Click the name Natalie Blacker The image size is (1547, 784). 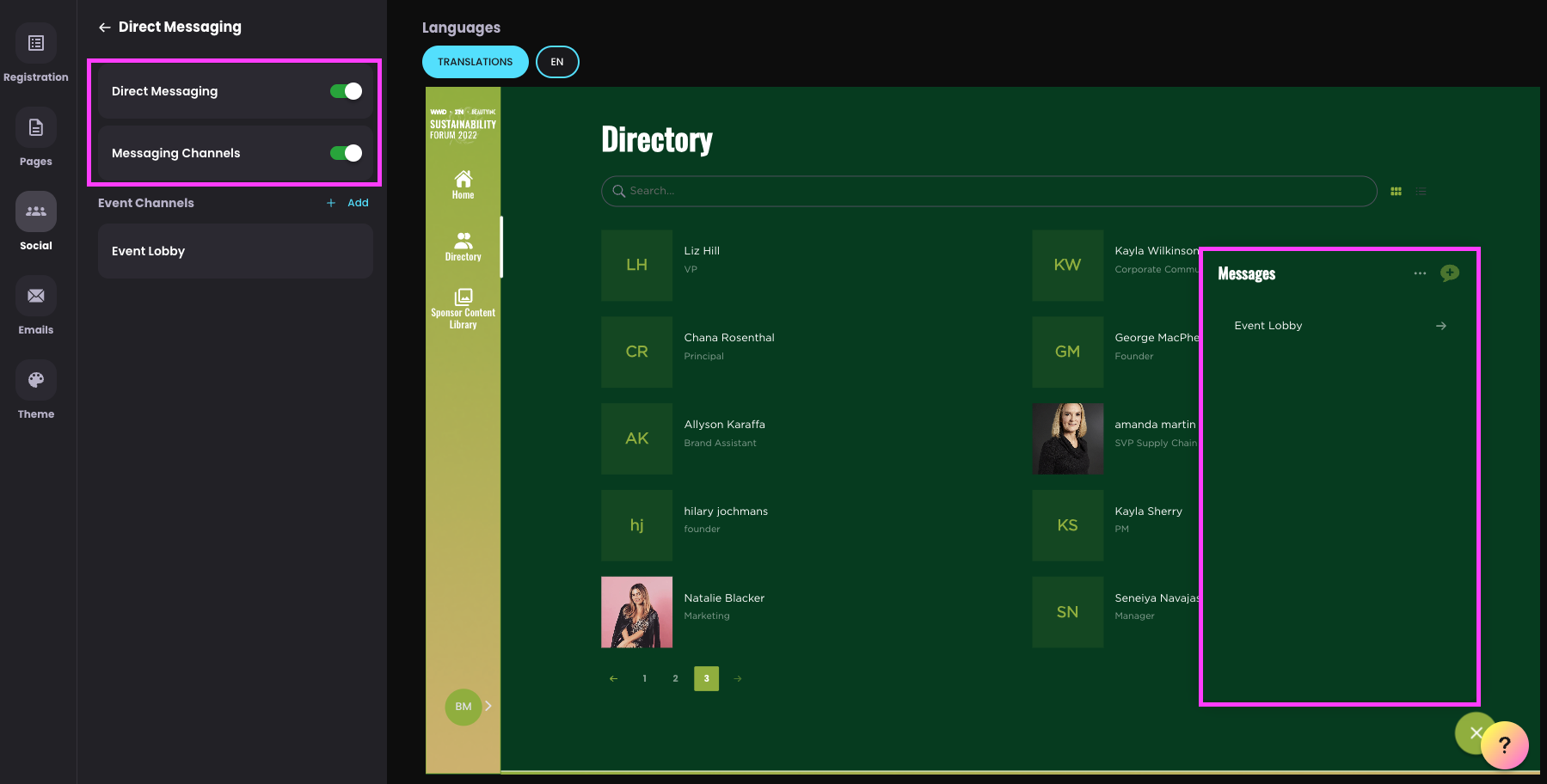[x=724, y=598]
